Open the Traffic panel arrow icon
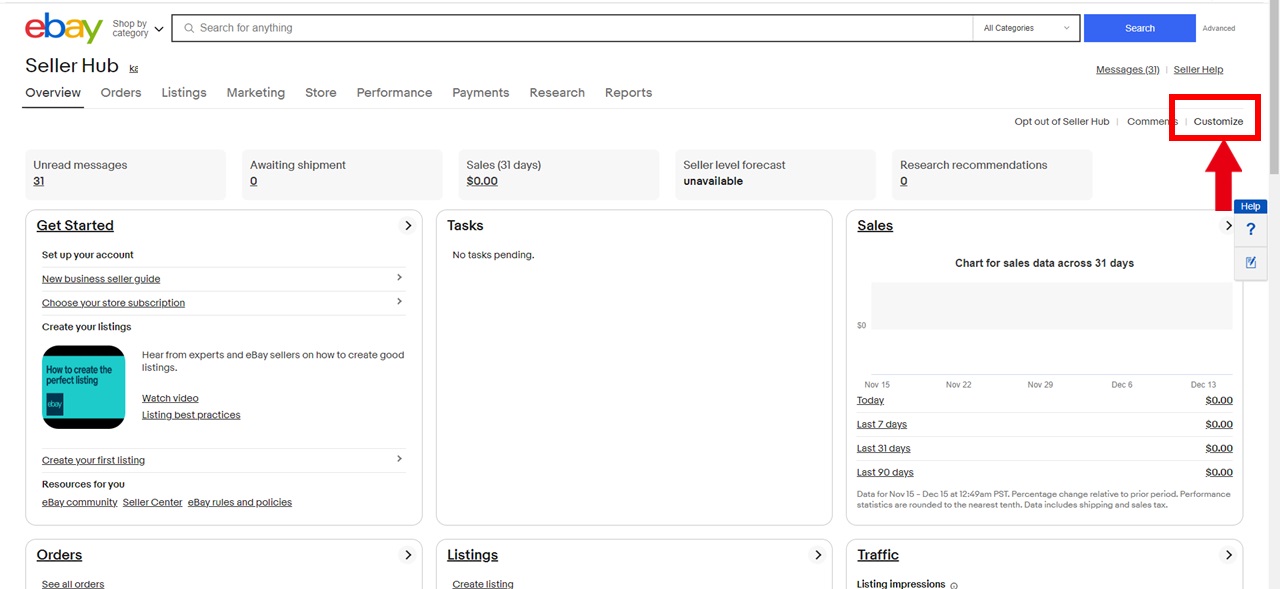Screen dimensions: 1280x589 pyautogui.click(x=1229, y=555)
